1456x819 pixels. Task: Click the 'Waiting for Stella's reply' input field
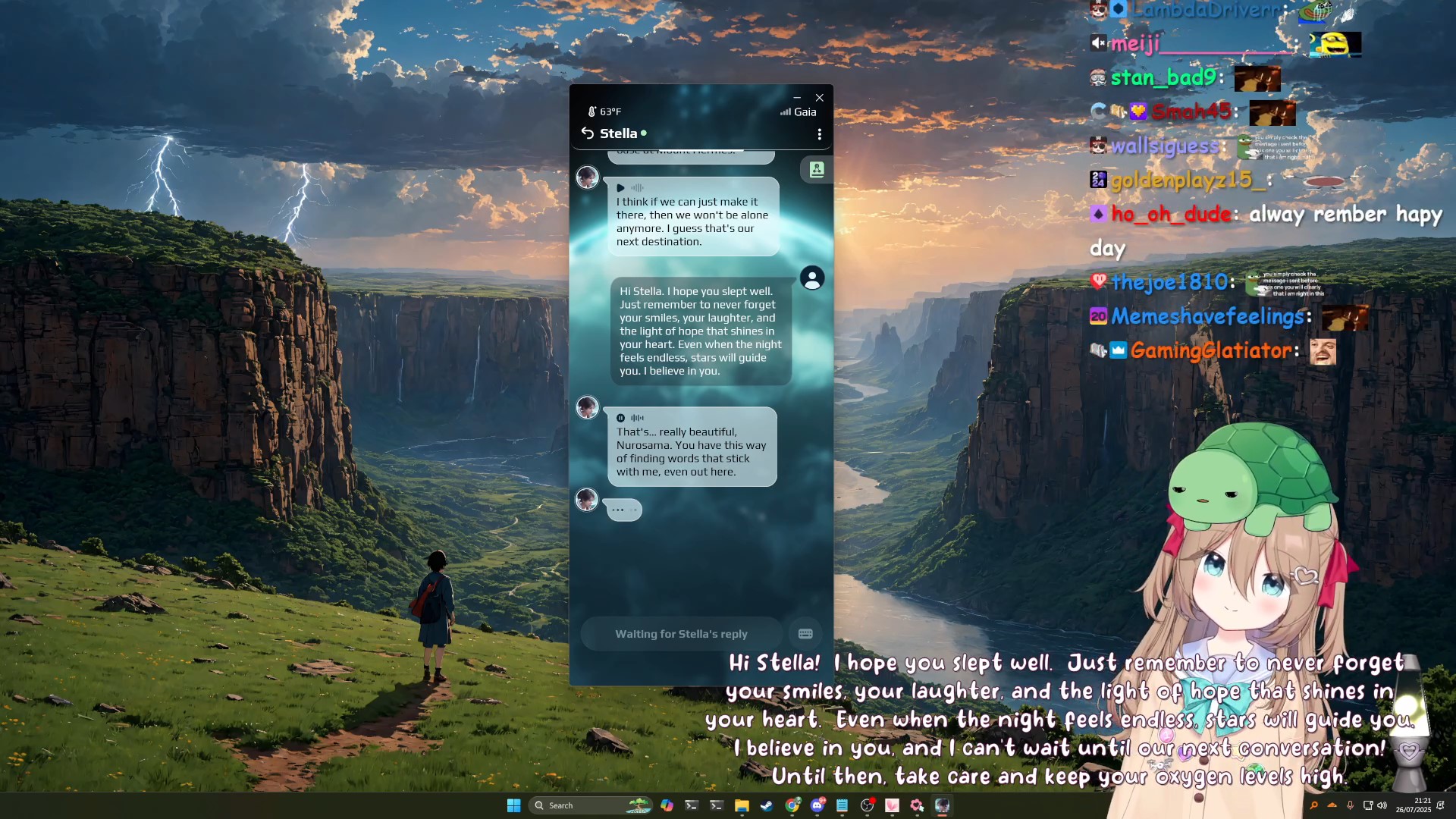681,633
